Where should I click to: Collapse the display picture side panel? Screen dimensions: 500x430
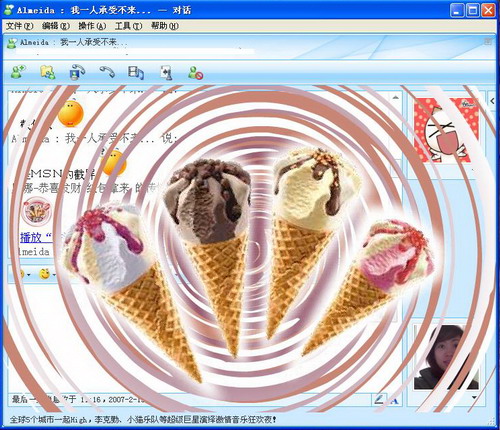pyautogui.click(x=492, y=101)
